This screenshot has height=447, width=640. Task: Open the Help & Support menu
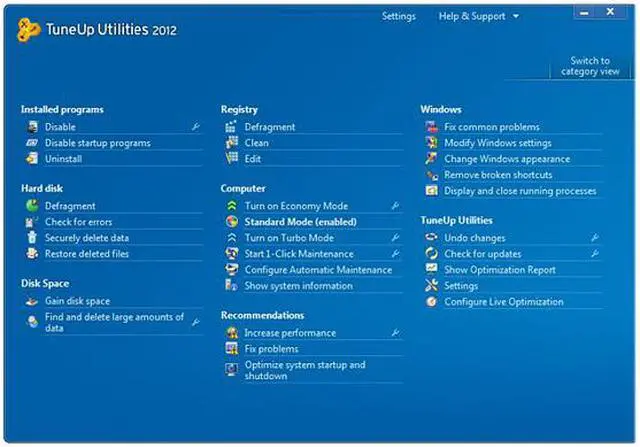point(472,16)
